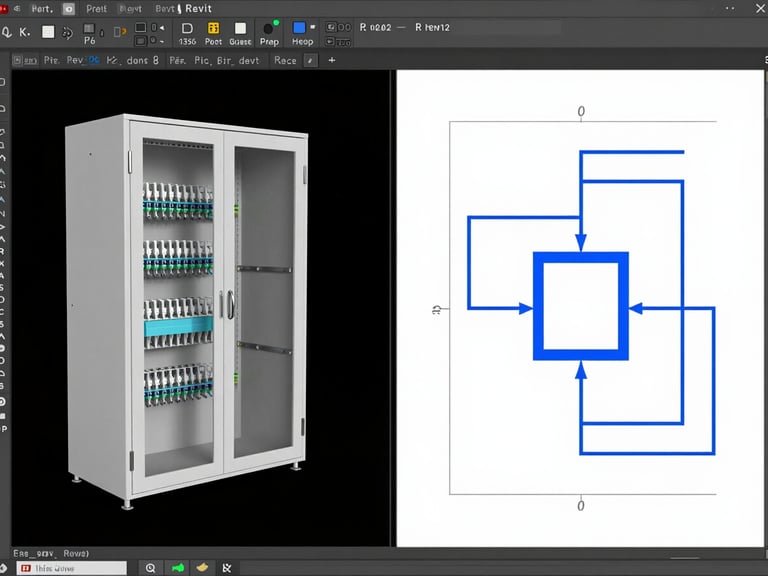Click the upper-left small view icon after Heop
768x576 pixels.
tap(331, 27)
